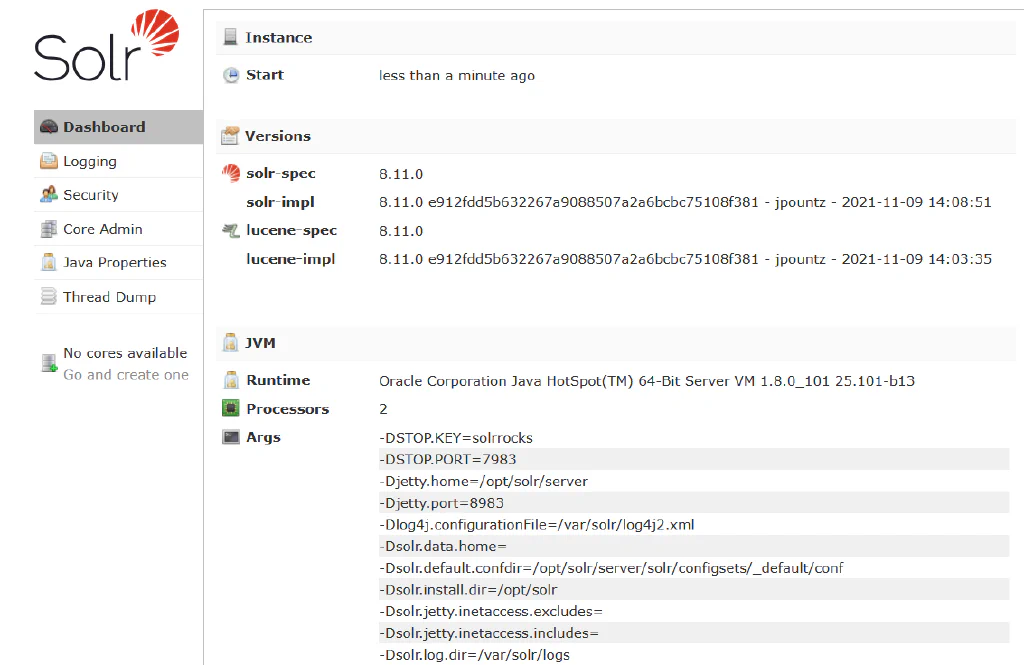This screenshot has height=665, width=1024.
Task: Click the Versions section heading
Action: click(x=278, y=136)
